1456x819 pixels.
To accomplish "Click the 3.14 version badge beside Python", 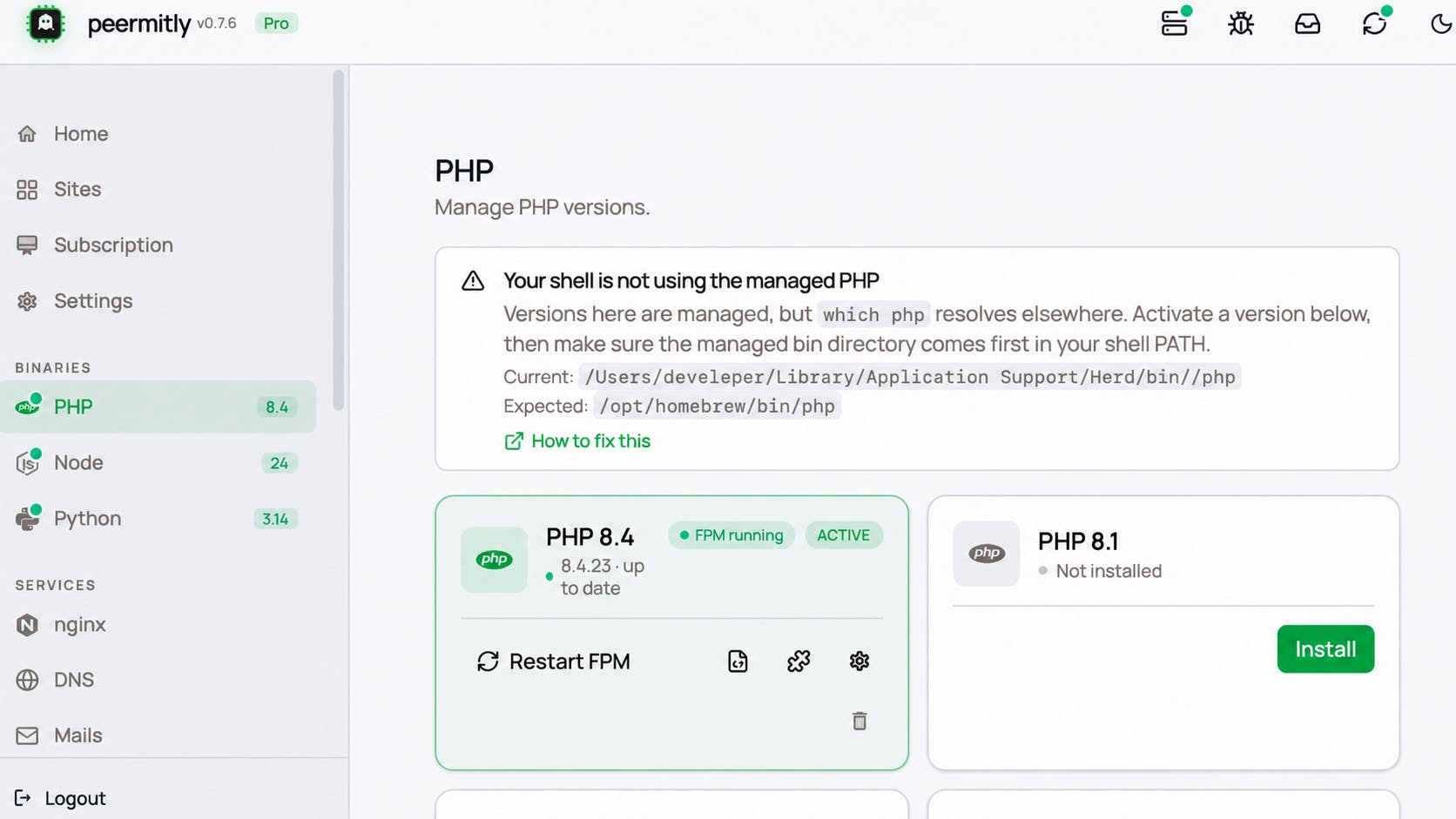I will tap(275, 519).
